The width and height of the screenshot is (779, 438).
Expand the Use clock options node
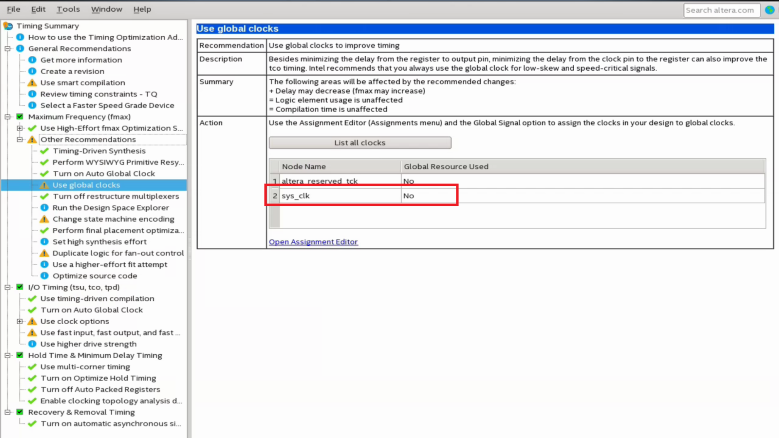tap(20, 321)
